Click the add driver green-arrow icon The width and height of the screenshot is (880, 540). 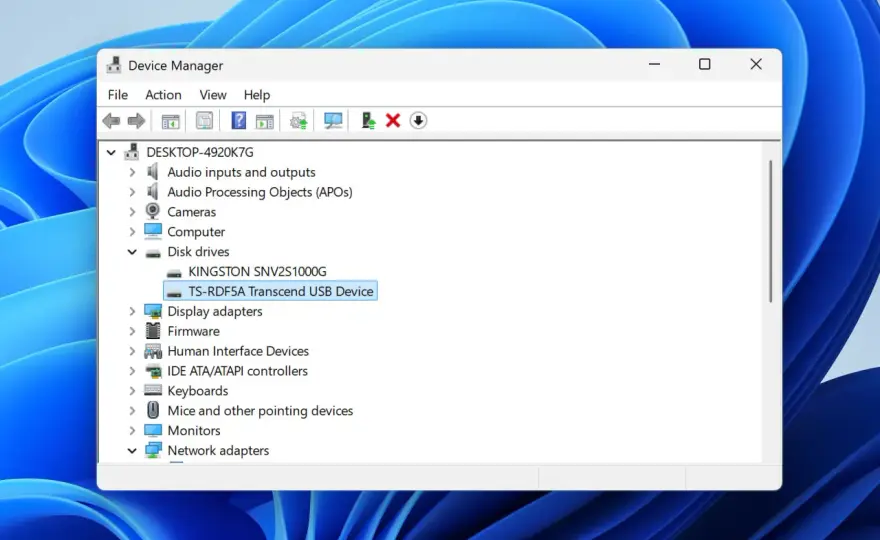click(x=368, y=121)
